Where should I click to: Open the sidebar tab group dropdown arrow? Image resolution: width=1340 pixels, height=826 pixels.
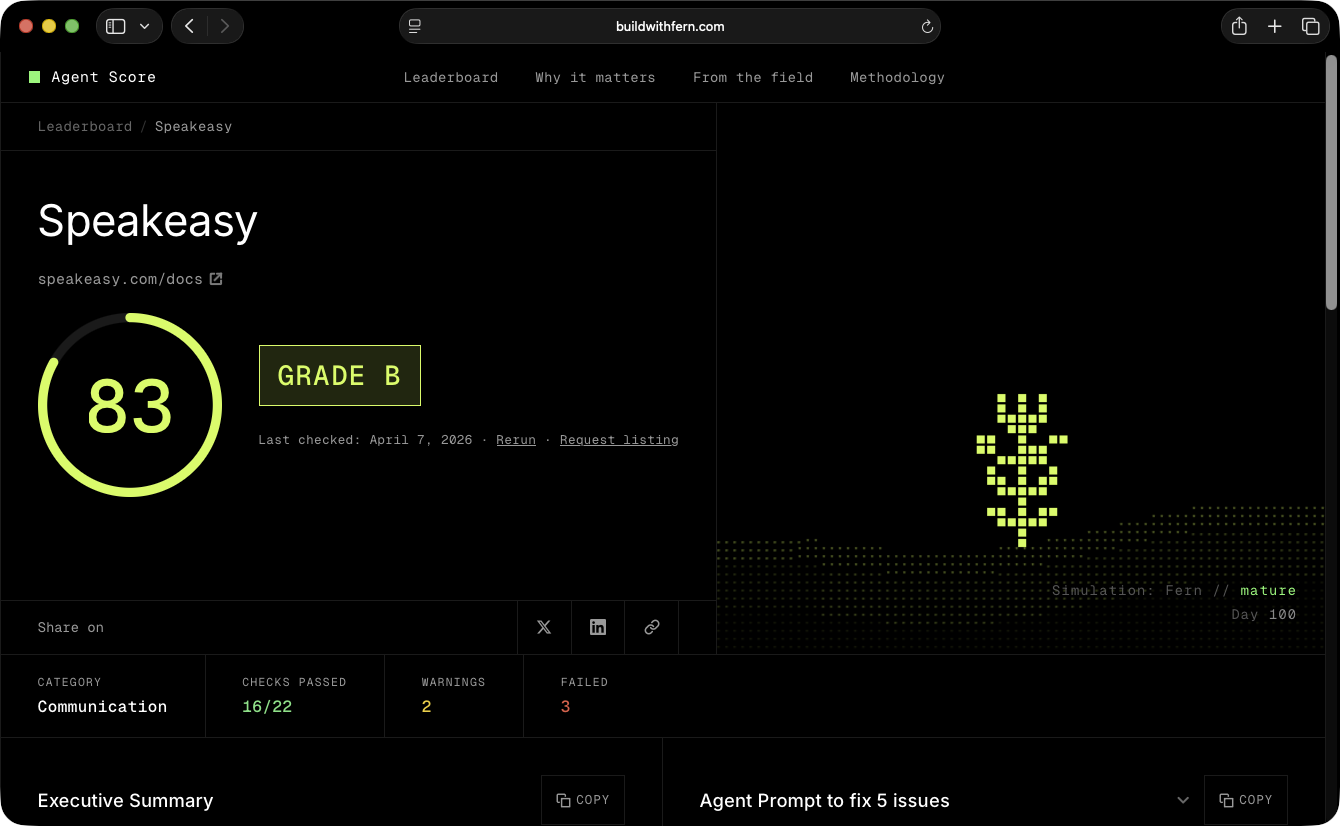(x=145, y=27)
